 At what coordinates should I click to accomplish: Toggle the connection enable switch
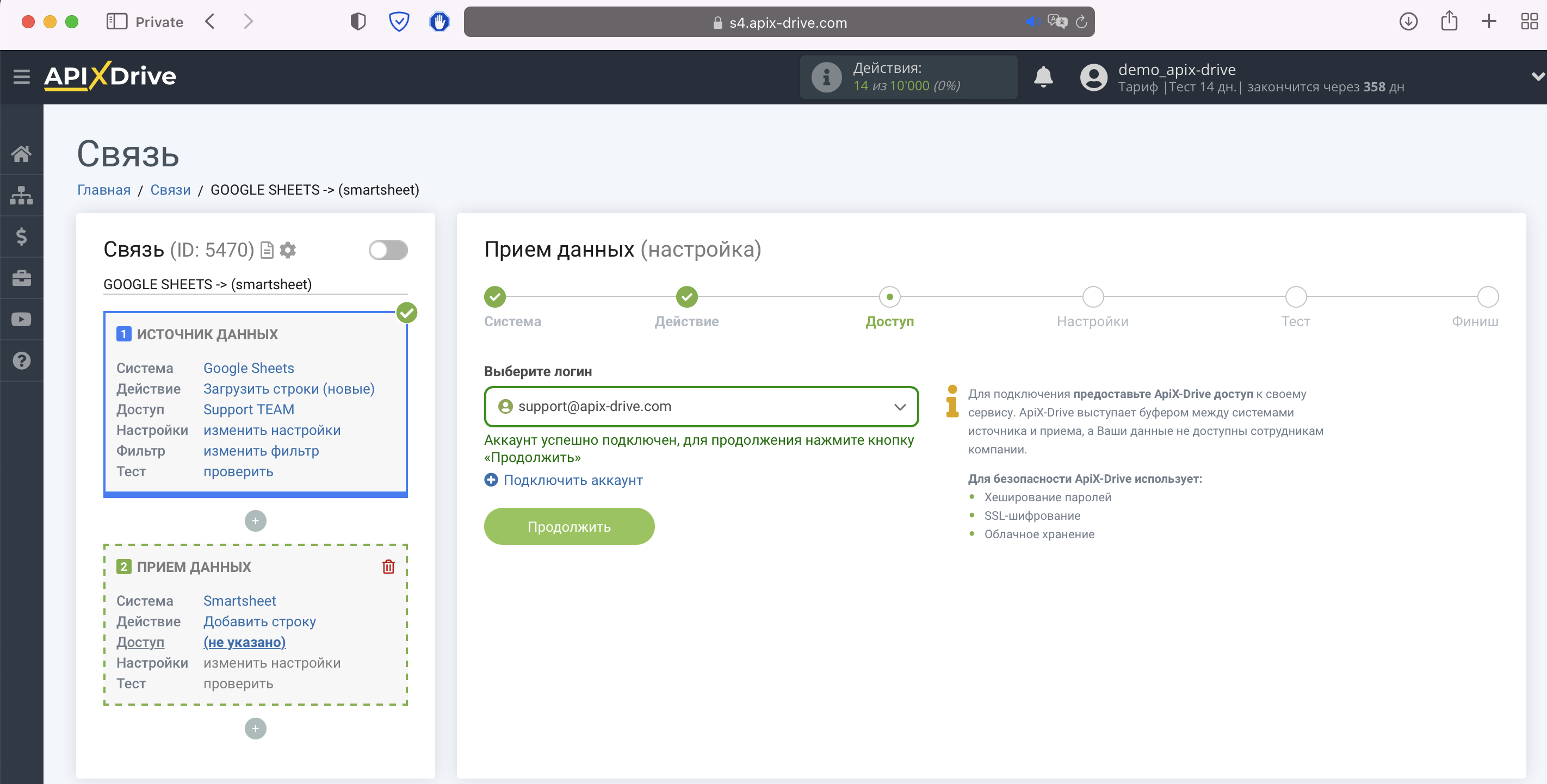click(x=388, y=250)
